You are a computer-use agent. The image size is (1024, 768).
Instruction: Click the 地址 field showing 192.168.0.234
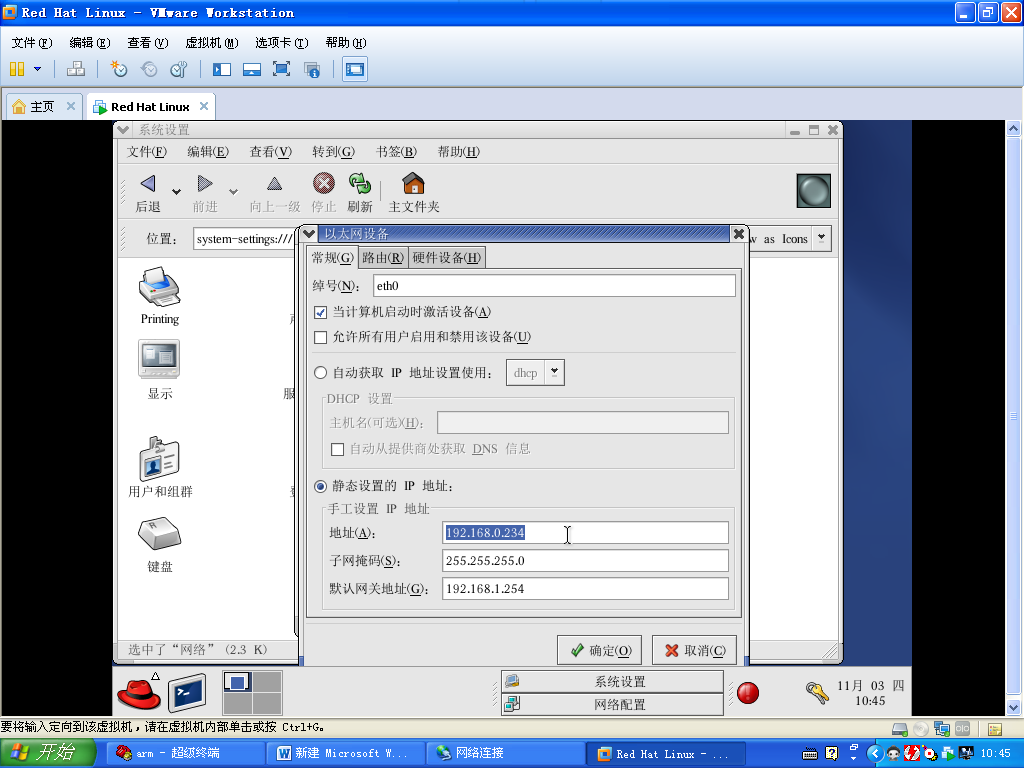pyautogui.click(x=585, y=532)
